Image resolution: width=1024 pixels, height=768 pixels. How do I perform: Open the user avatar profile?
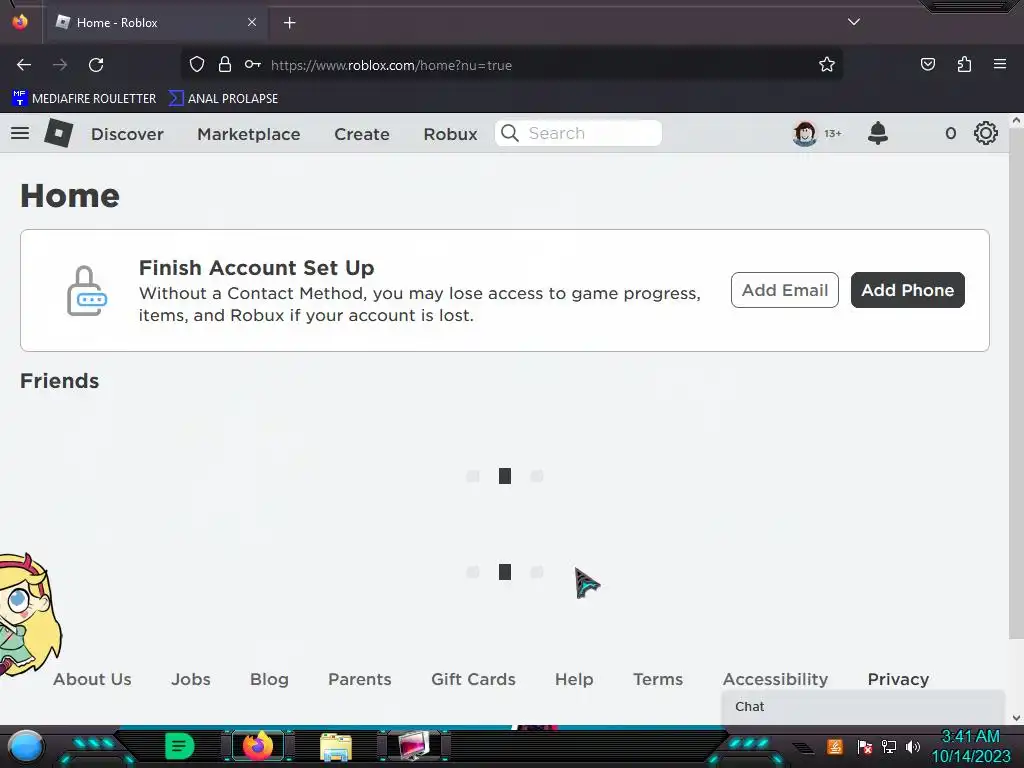pos(805,133)
